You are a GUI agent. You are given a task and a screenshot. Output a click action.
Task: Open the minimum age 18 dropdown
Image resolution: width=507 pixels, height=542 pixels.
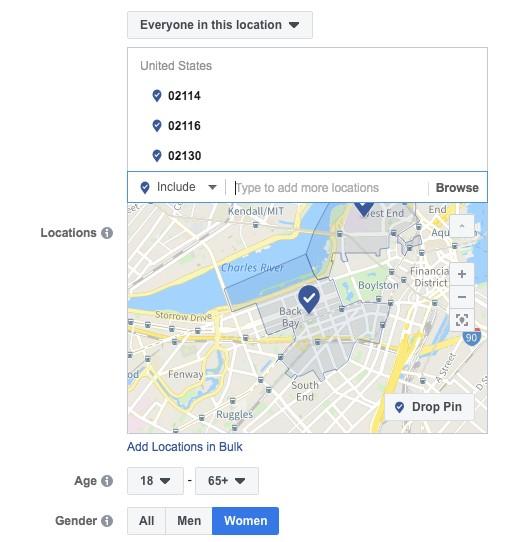155,481
